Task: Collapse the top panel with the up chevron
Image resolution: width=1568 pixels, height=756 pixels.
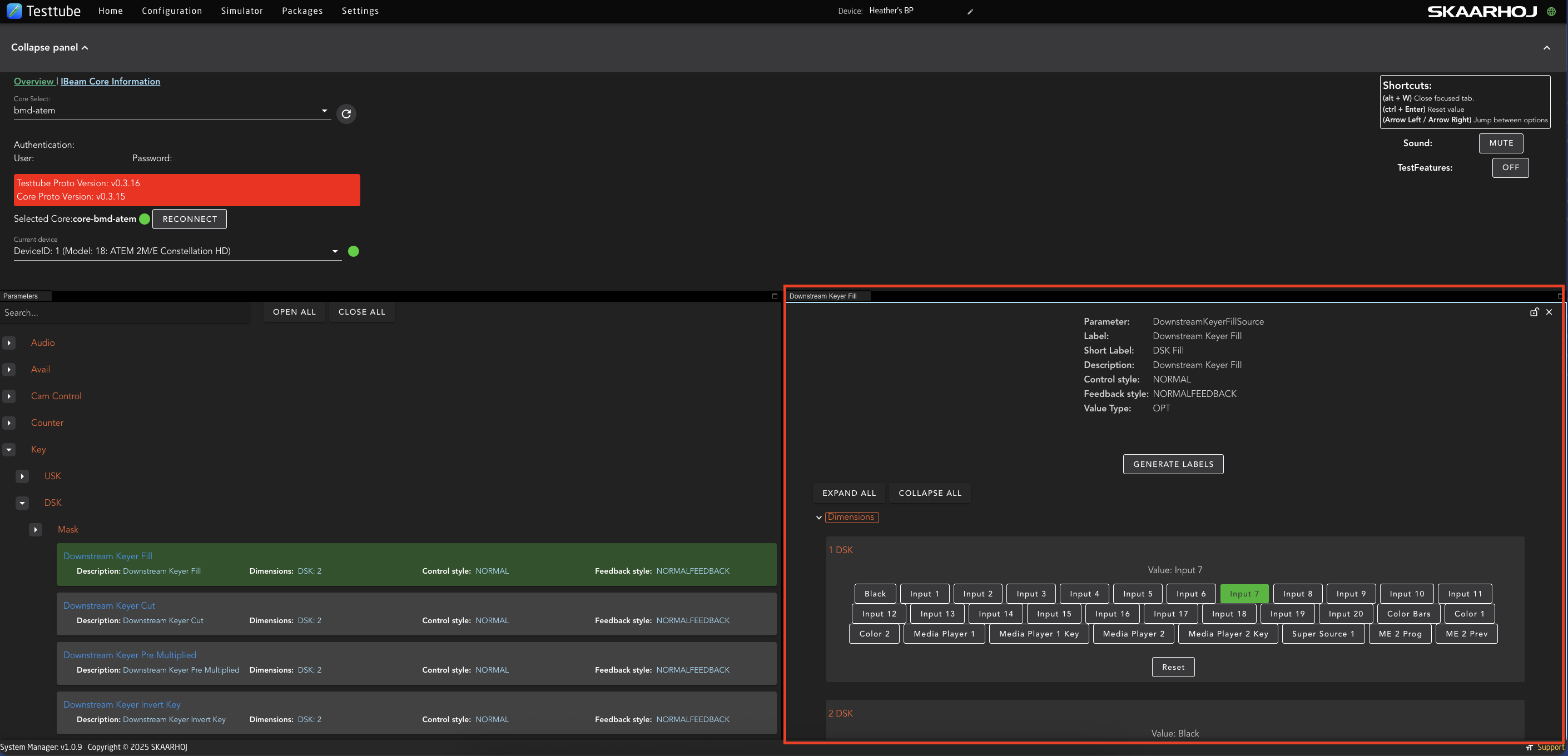Action: click(1546, 47)
